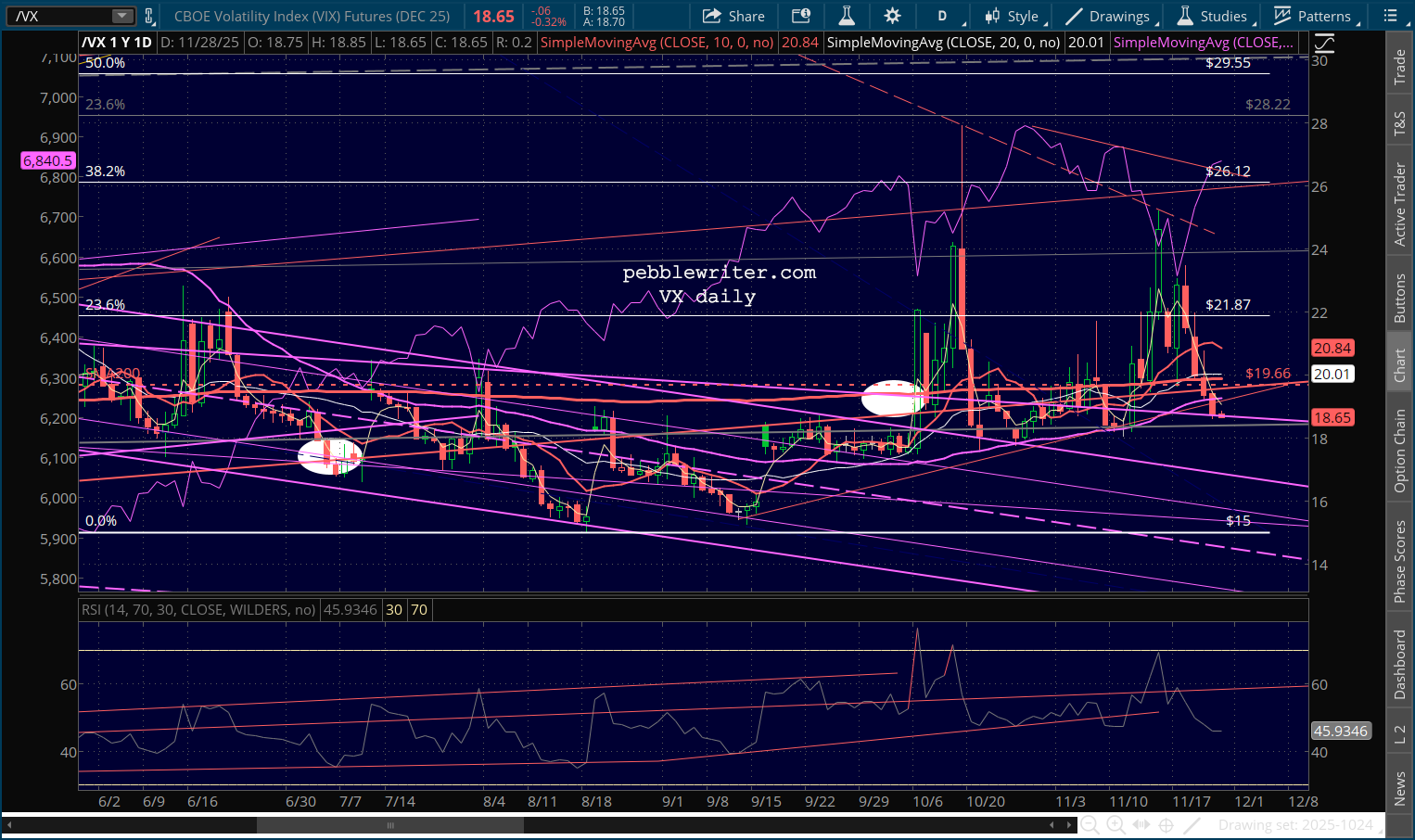Click the last price 18.65 in header
Screen dimensions: 1415x840
pos(493,17)
